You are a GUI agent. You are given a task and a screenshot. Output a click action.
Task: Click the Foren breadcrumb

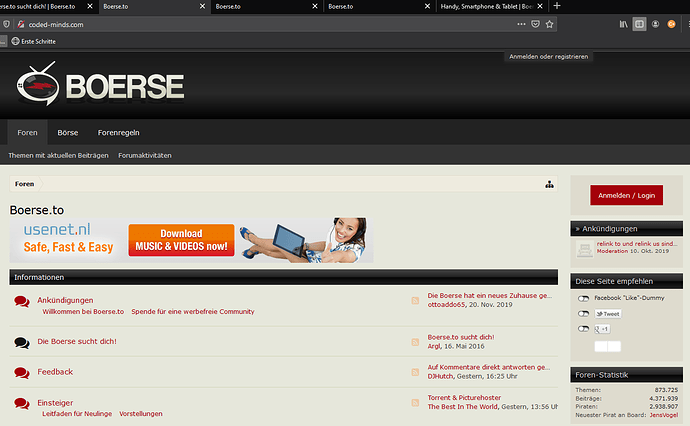coord(24,184)
